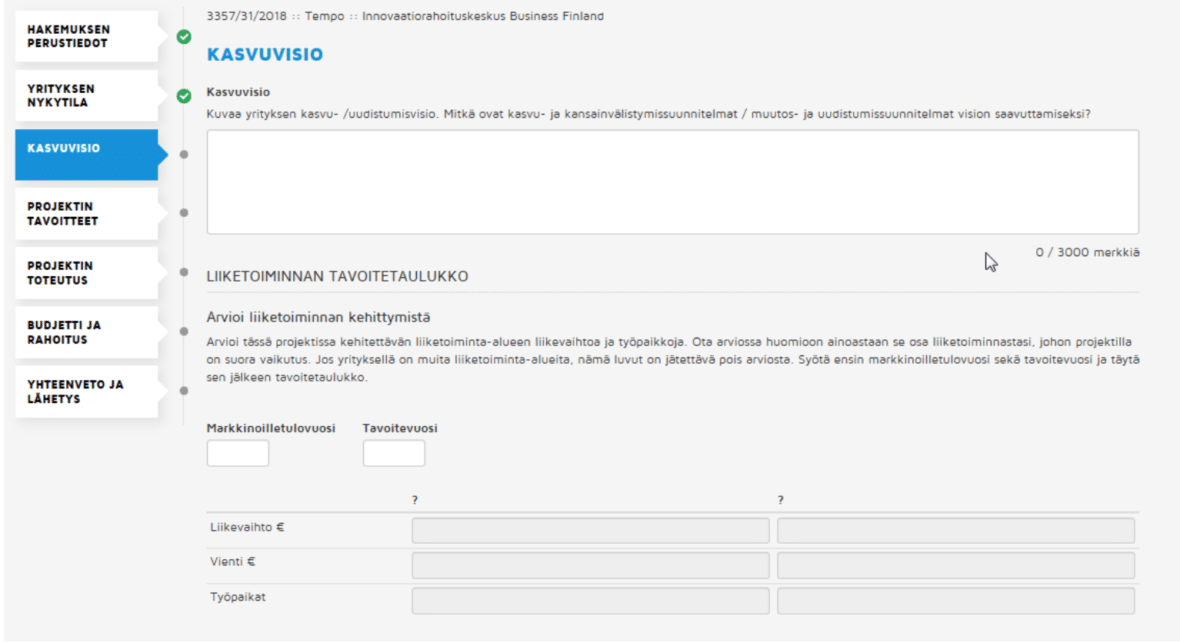Click Vienti € second column field
Viewport: 1180px width, 643px height.
click(956, 565)
